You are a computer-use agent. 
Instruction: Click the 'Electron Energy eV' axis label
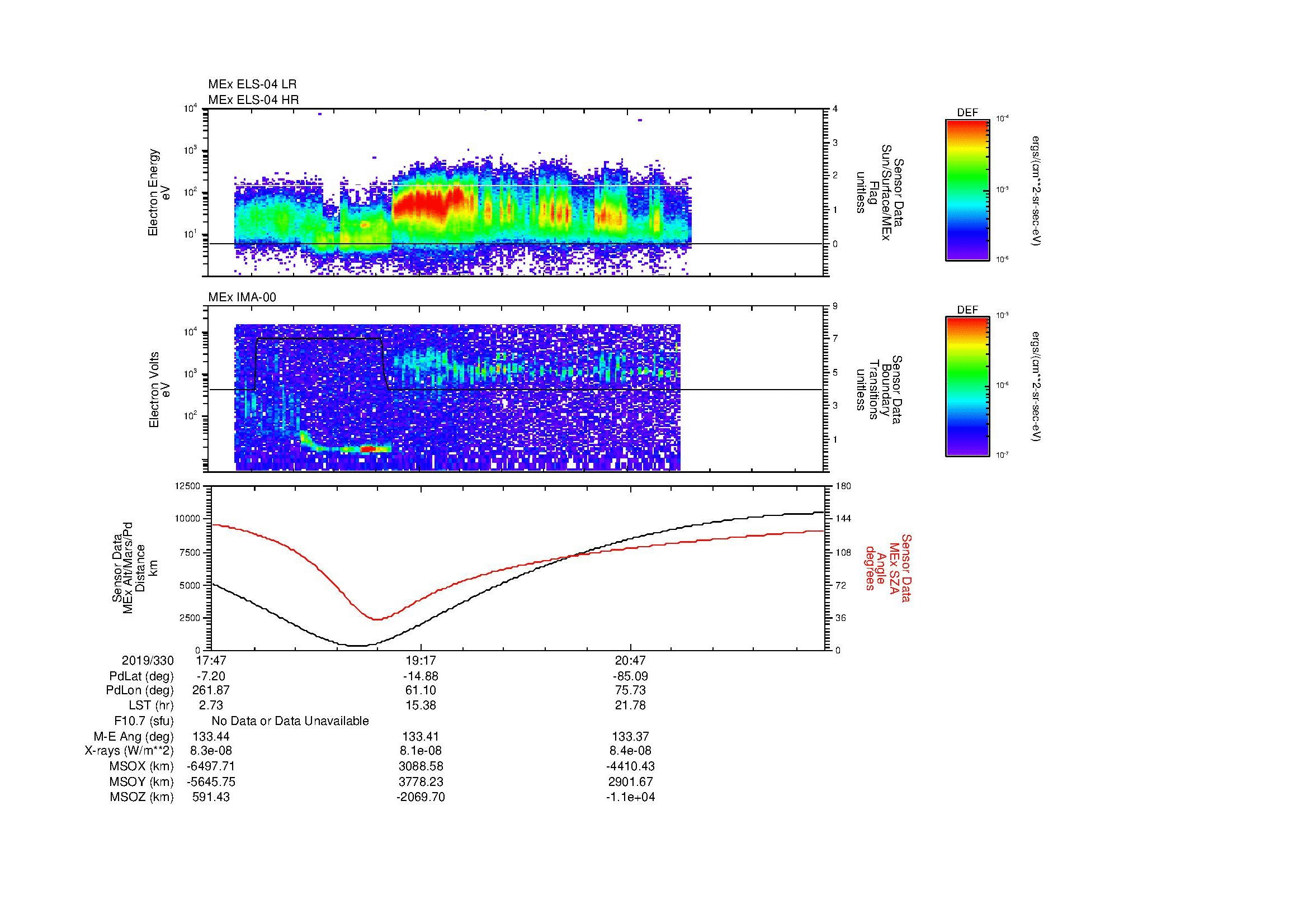pyautogui.click(x=159, y=192)
